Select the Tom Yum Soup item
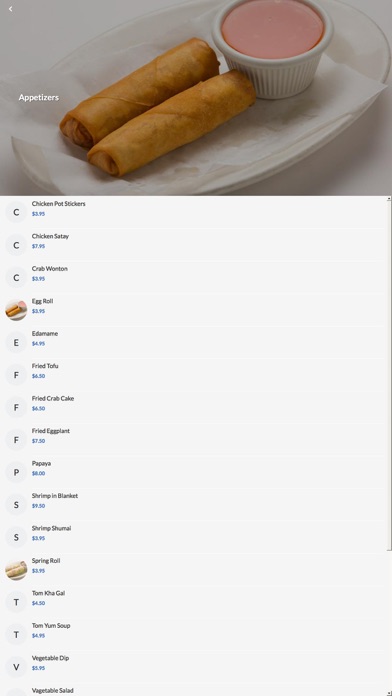Image resolution: width=392 pixels, height=696 pixels. (x=193, y=634)
